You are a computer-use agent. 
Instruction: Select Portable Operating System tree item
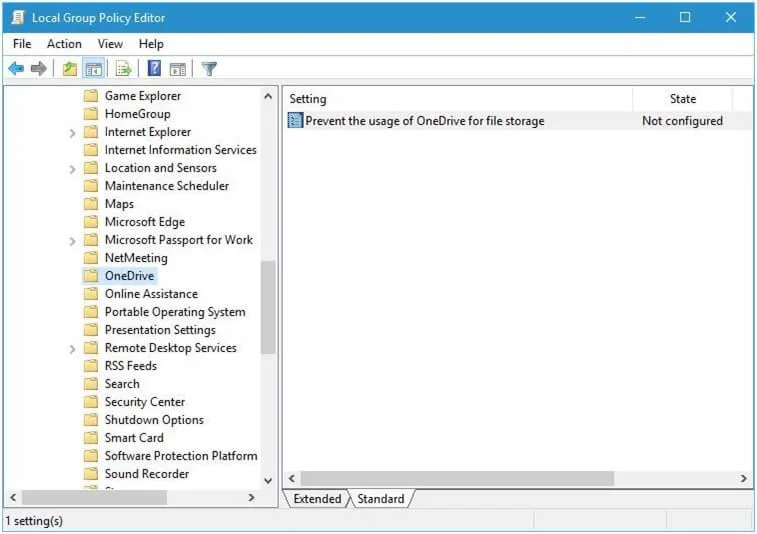pos(175,312)
